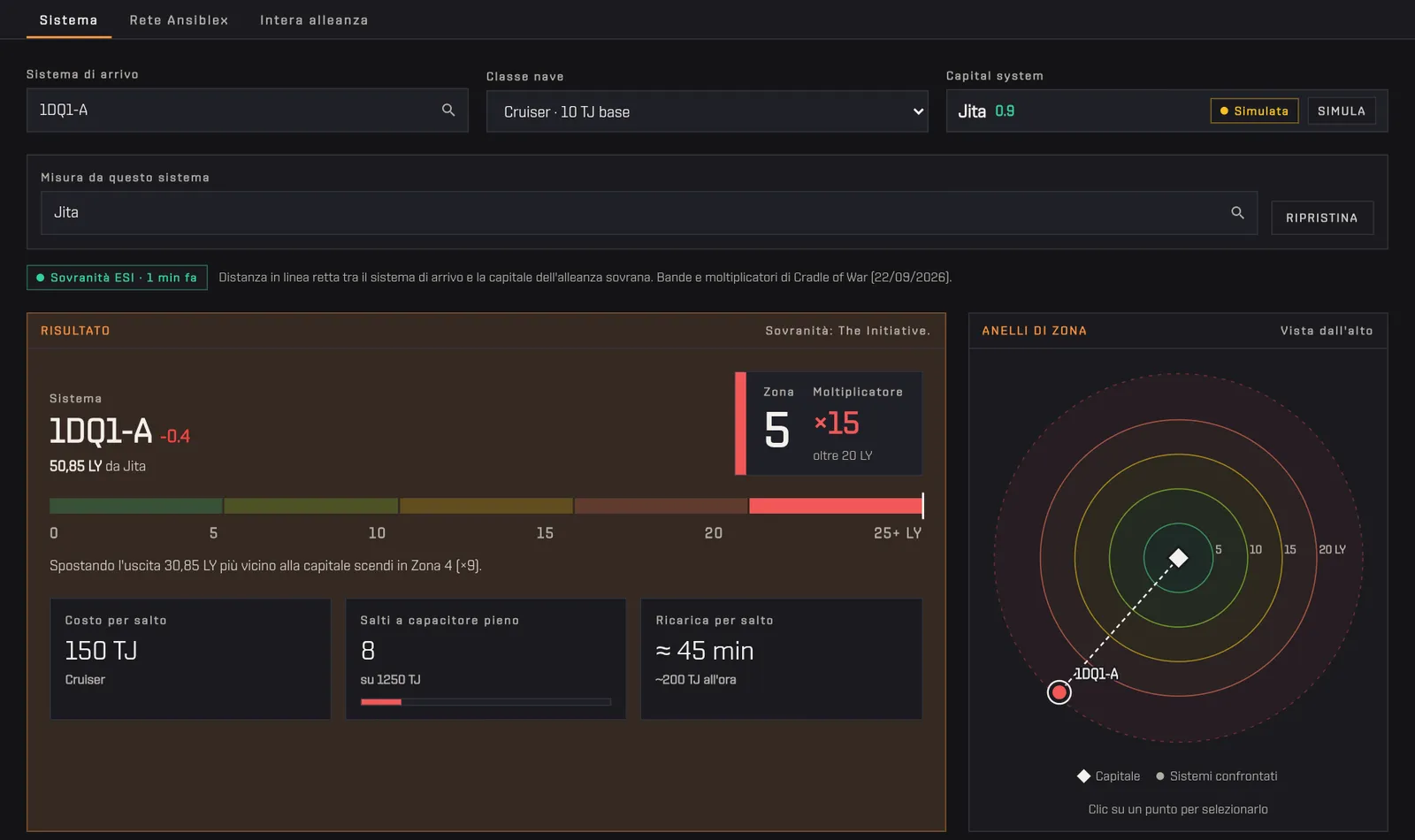
Task: Click the SIMULA button
Action: pyautogui.click(x=1341, y=111)
